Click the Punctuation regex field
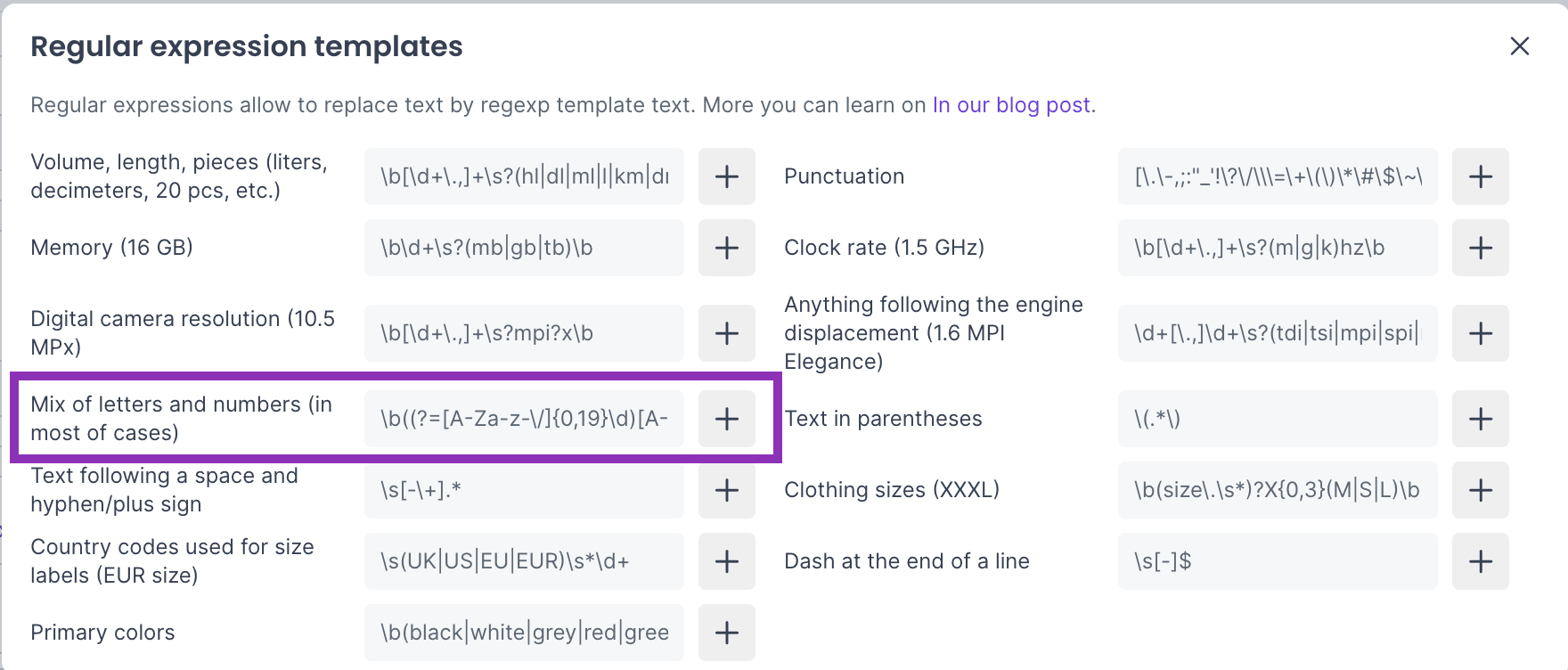Image resolution: width=1568 pixels, height=670 pixels. pos(1278,176)
